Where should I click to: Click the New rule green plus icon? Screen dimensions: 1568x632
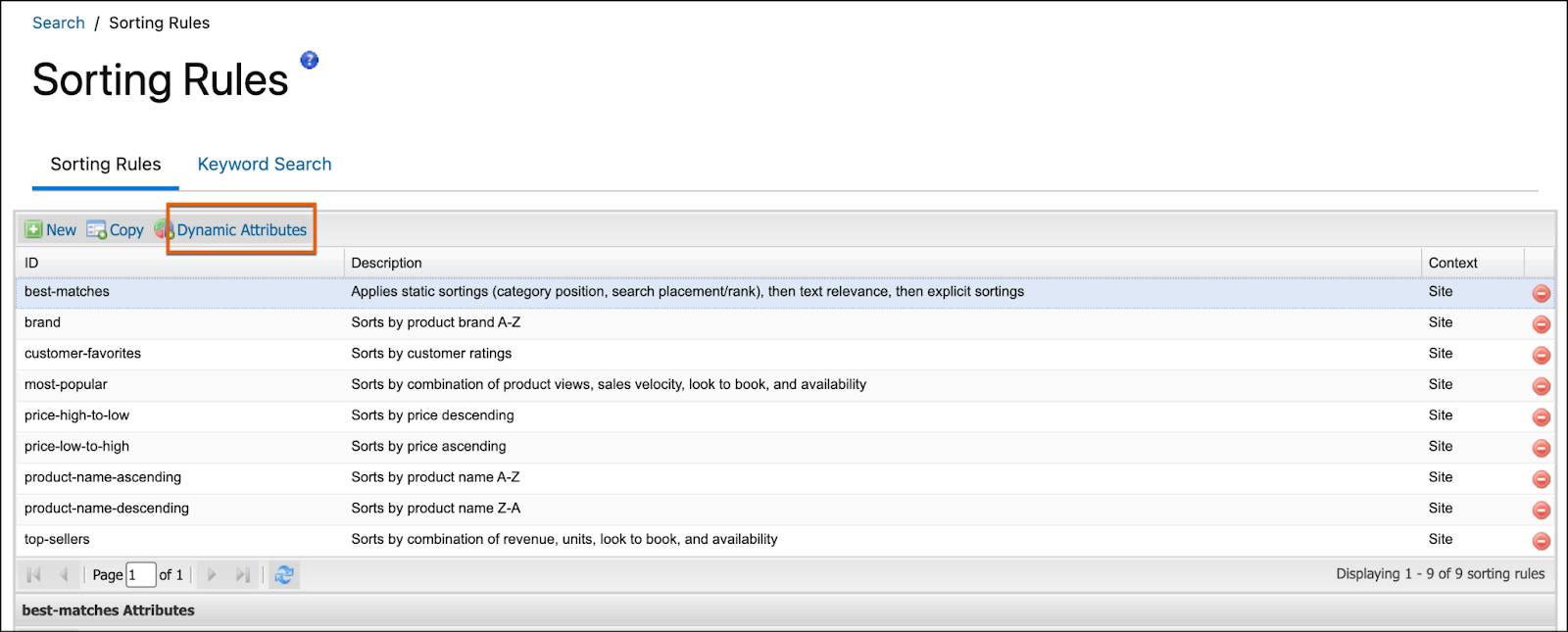(x=33, y=229)
